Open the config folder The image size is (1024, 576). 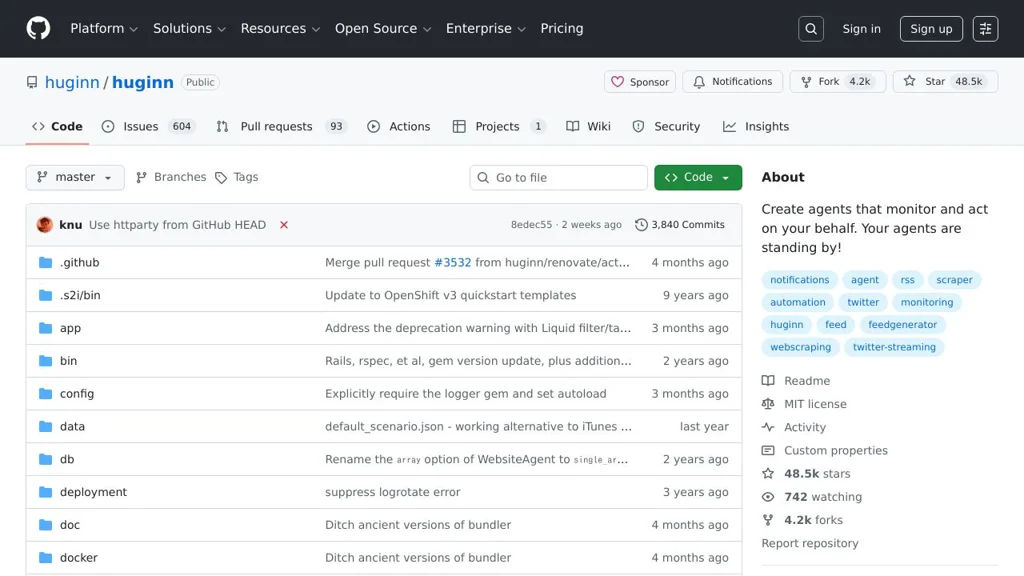[x=77, y=394]
